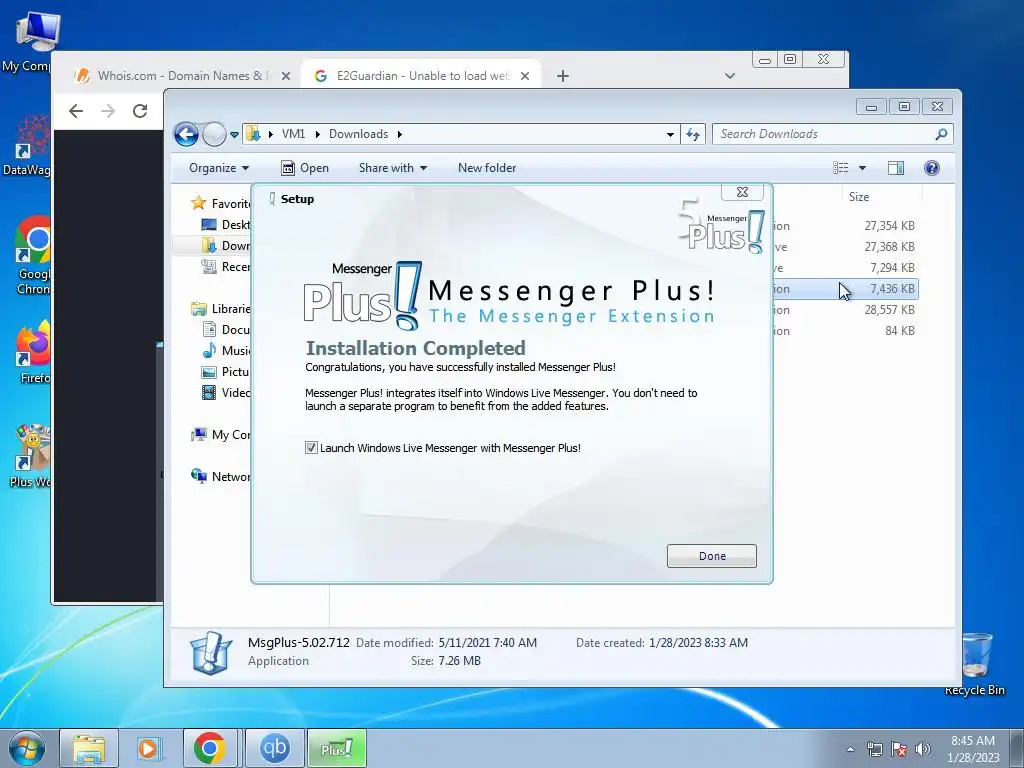Select Recent Places in navigation pane
Image resolution: width=1024 pixels, height=768 pixels.
click(x=226, y=266)
